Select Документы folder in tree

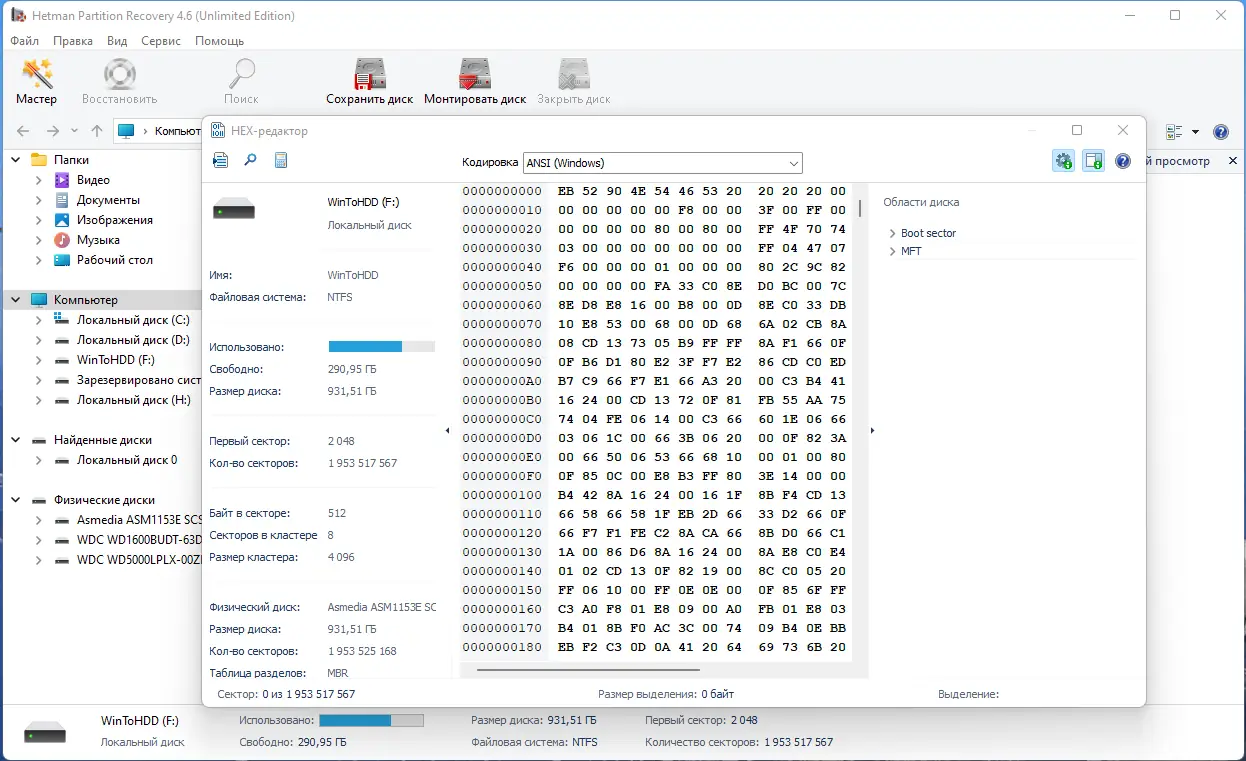[x=108, y=200]
